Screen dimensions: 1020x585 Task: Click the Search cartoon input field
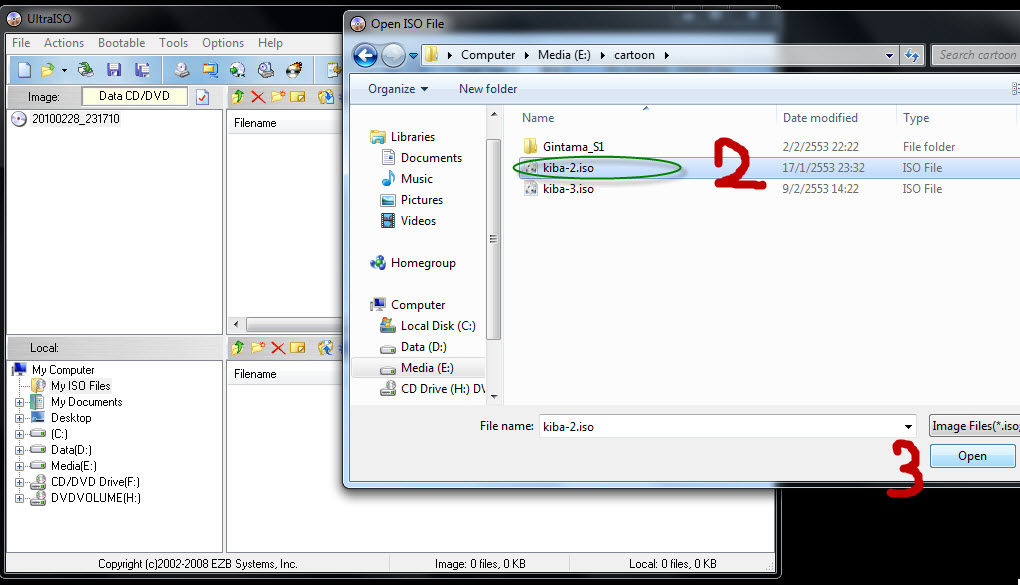975,55
